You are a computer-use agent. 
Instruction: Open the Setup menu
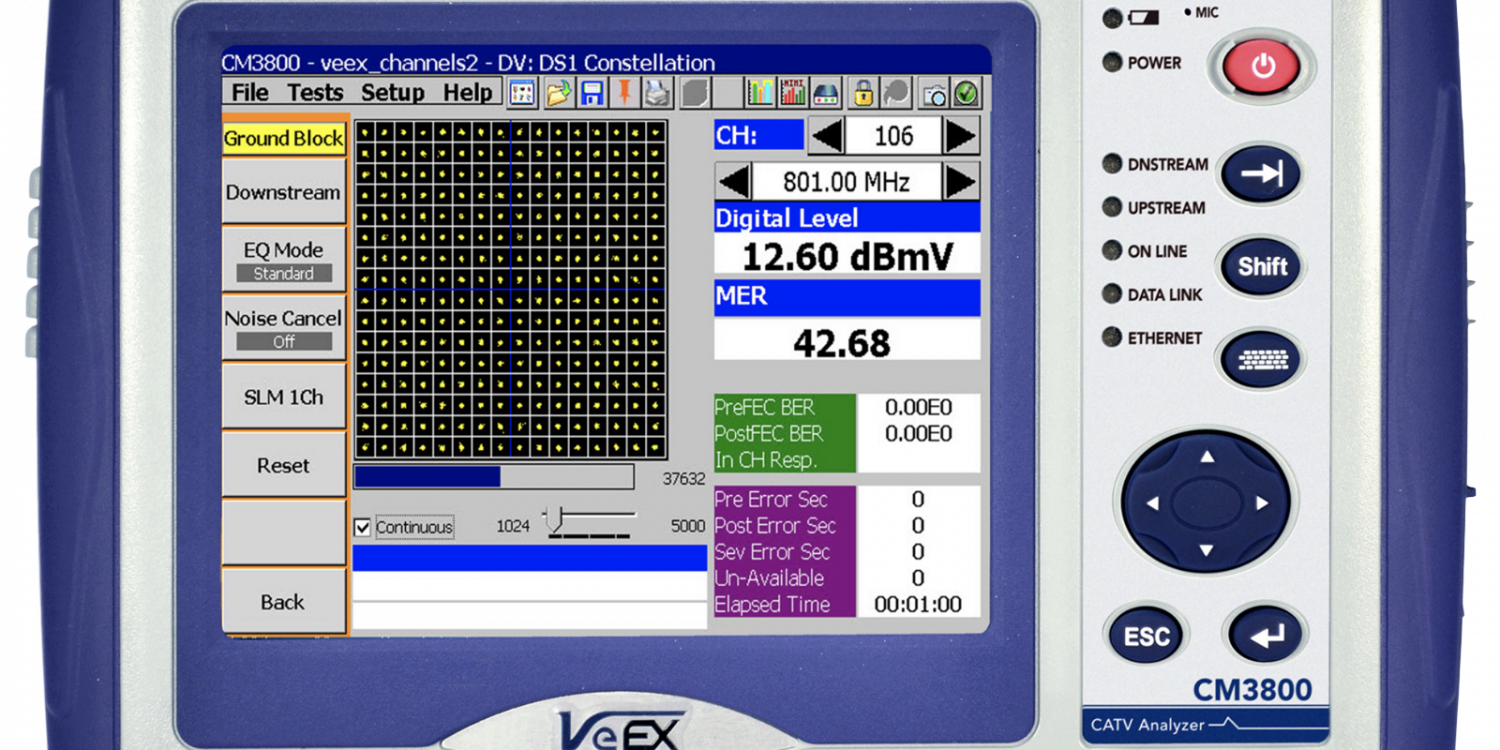(x=393, y=93)
